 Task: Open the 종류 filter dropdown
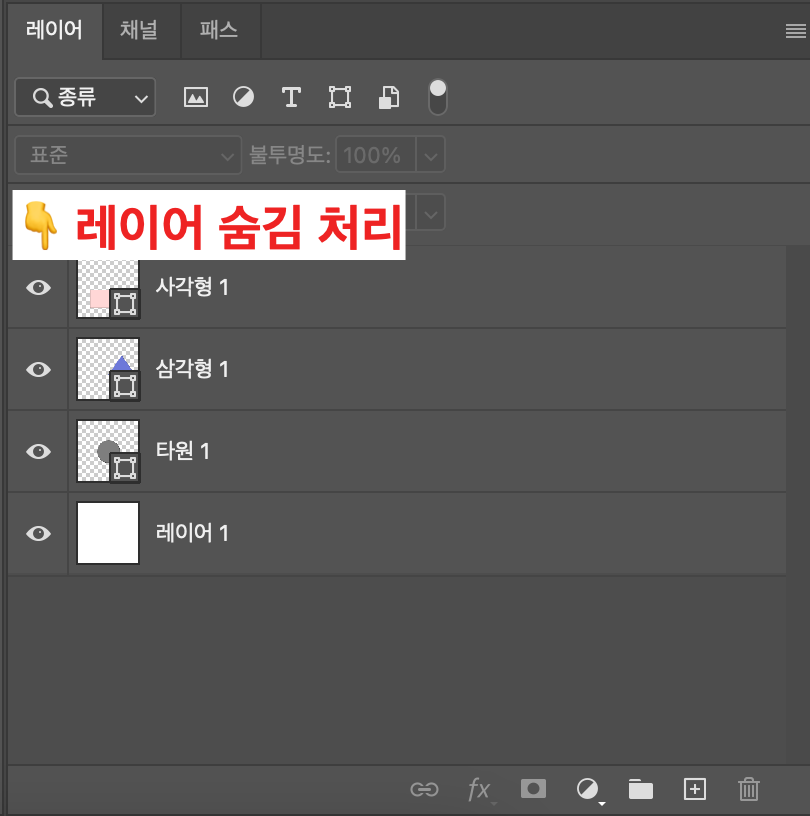click(84, 97)
